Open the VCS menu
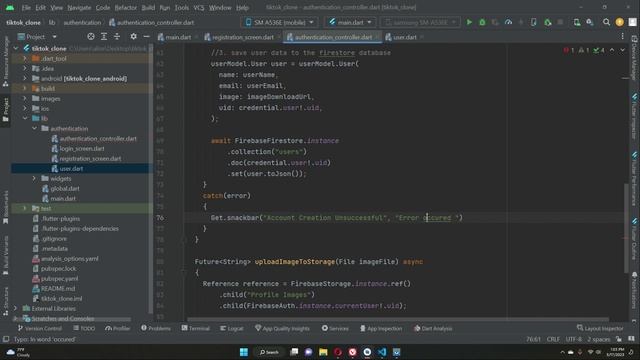Image resolution: width=640 pixels, height=360 pixels. tap(199, 8)
